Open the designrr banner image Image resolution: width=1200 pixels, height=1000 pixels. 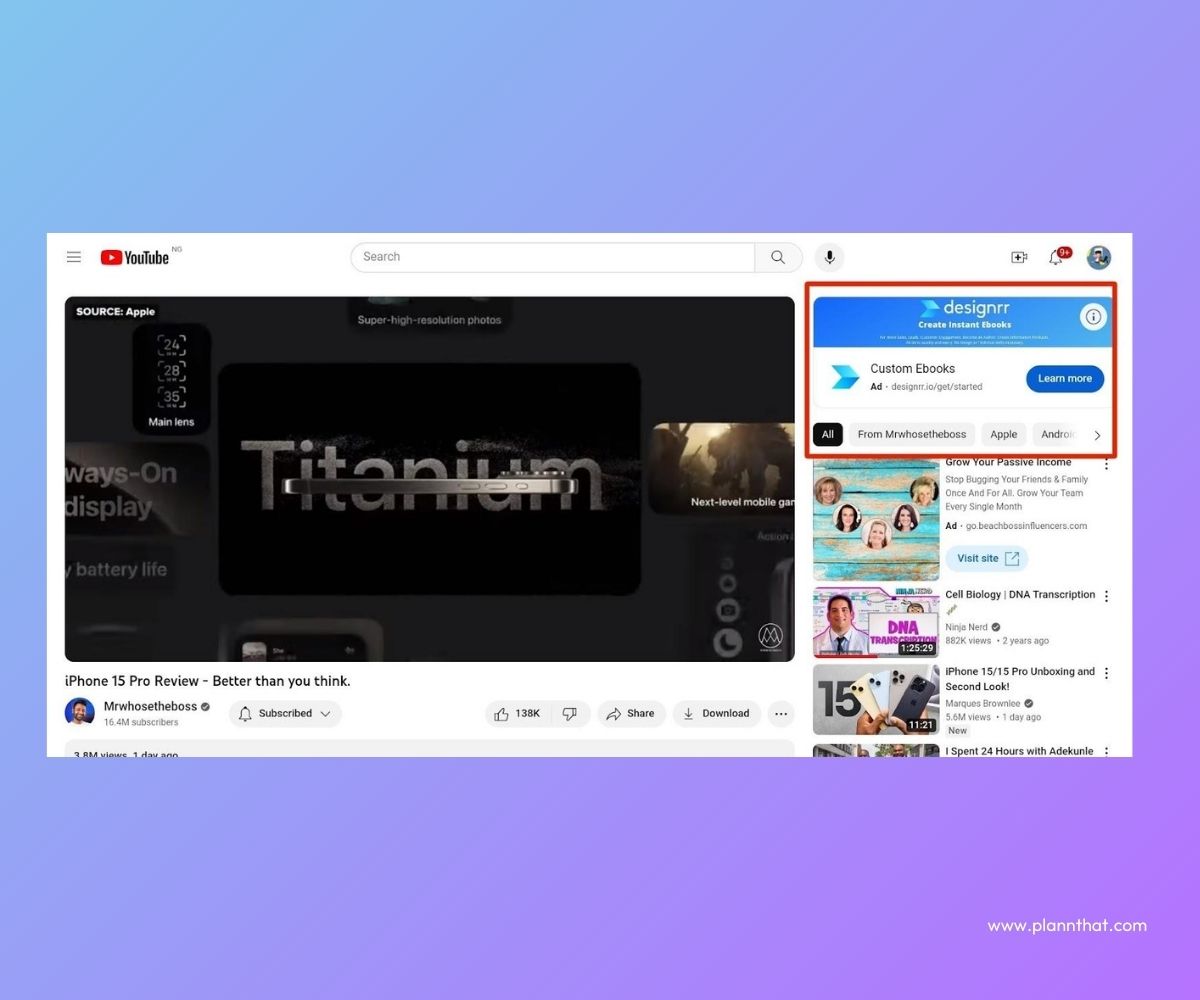point(962,321)
